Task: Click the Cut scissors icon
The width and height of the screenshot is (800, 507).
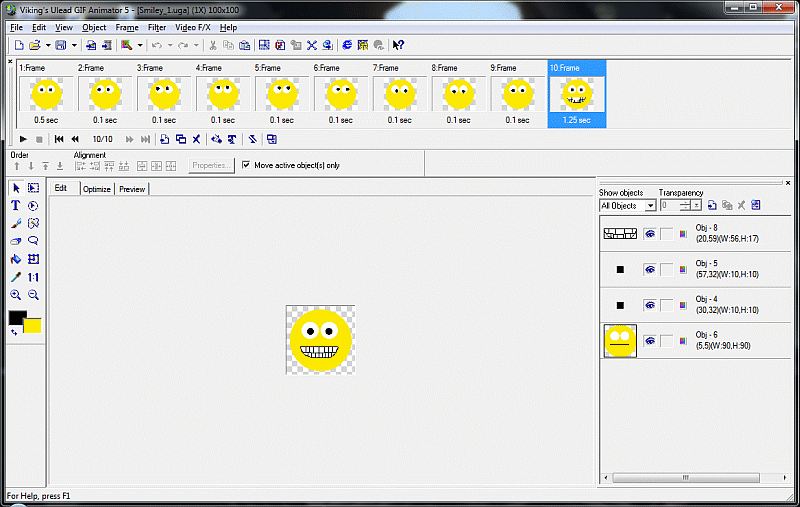Action: point(213,45)
